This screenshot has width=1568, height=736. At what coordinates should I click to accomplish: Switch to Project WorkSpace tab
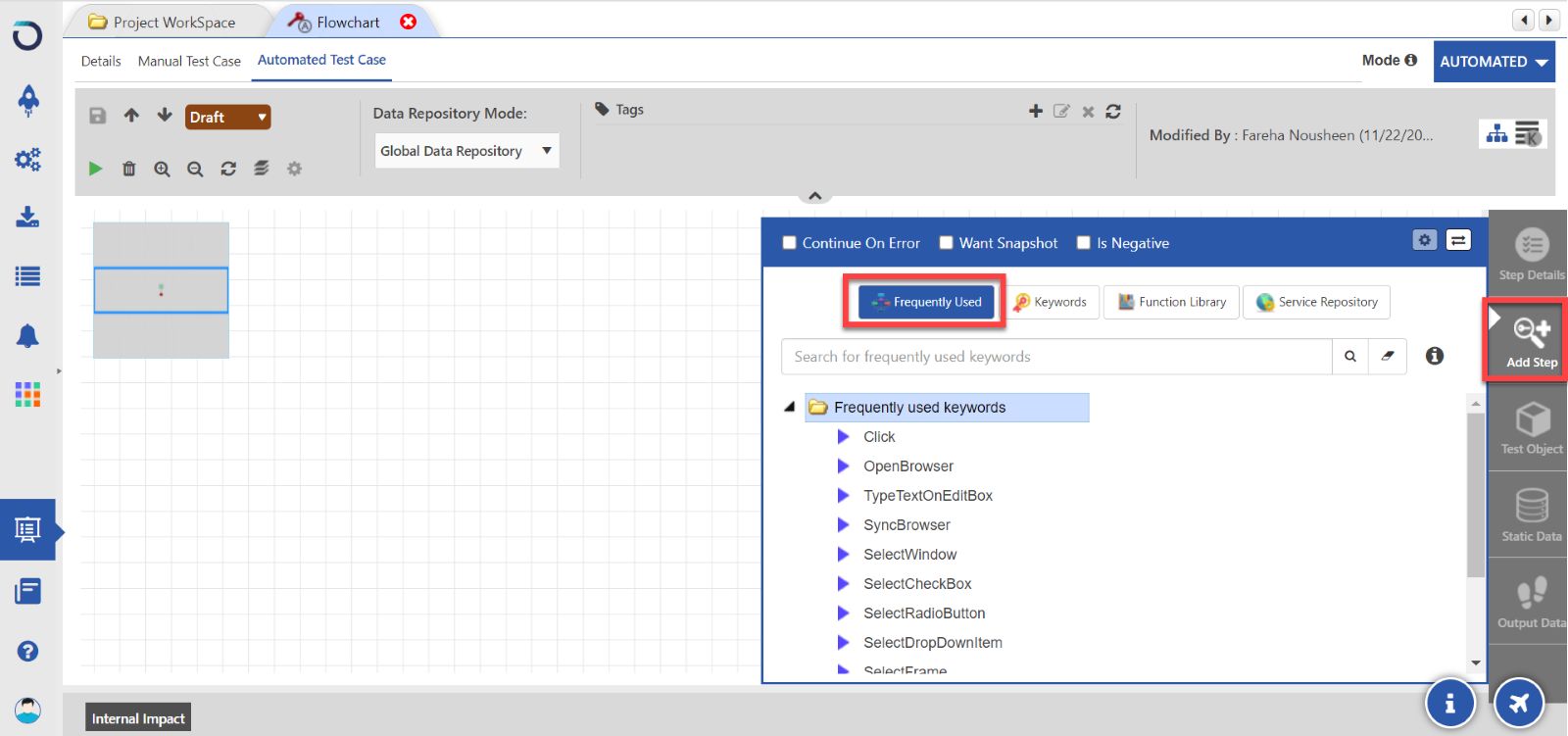click(163, 22)
